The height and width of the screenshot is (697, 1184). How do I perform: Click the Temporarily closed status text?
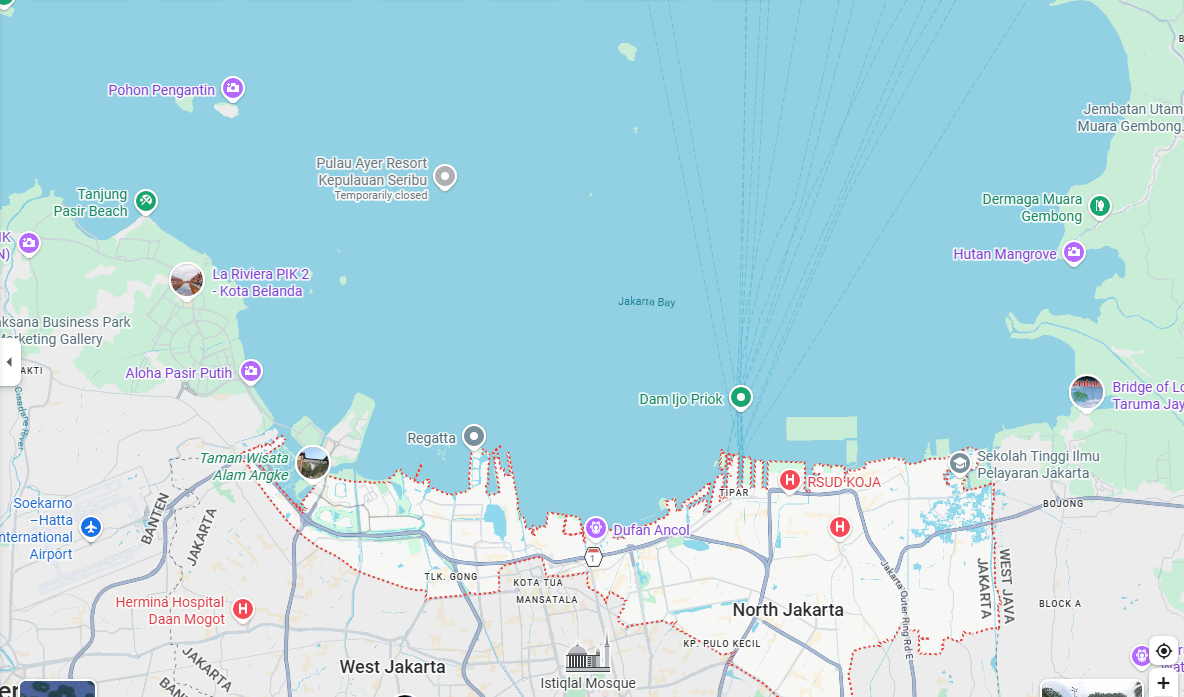point(381,196)
